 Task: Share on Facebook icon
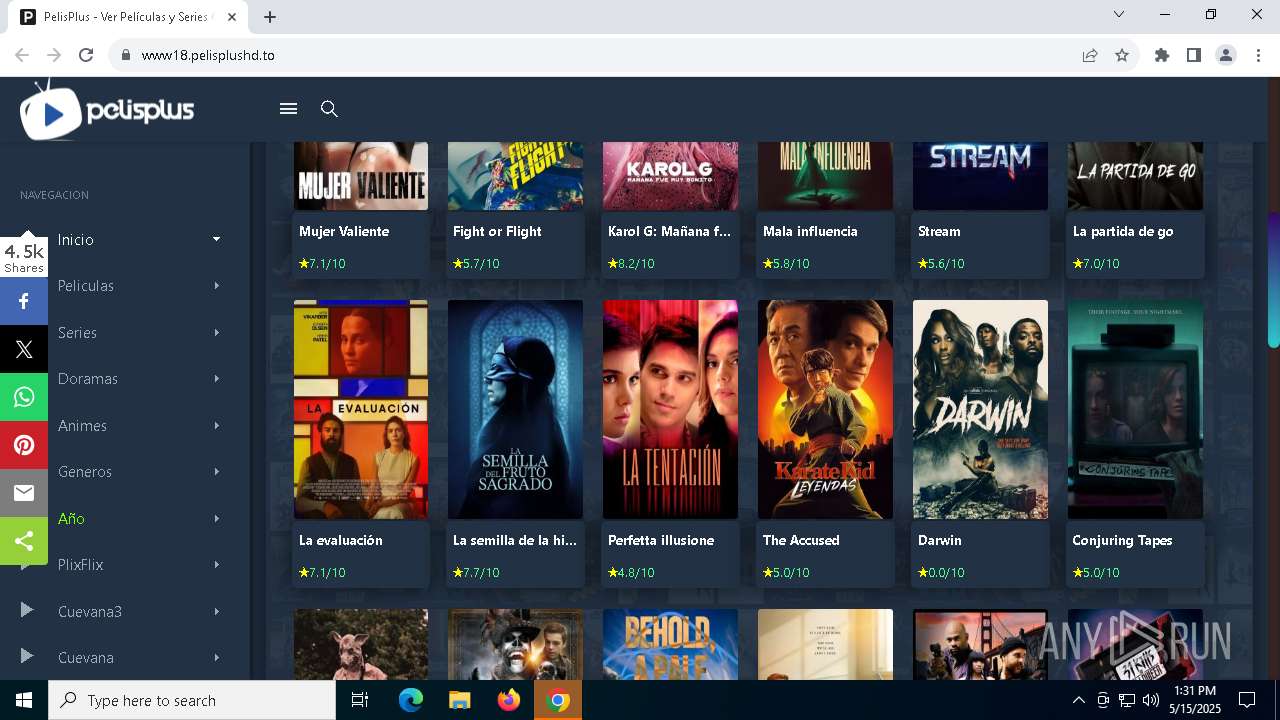point(24,301)
